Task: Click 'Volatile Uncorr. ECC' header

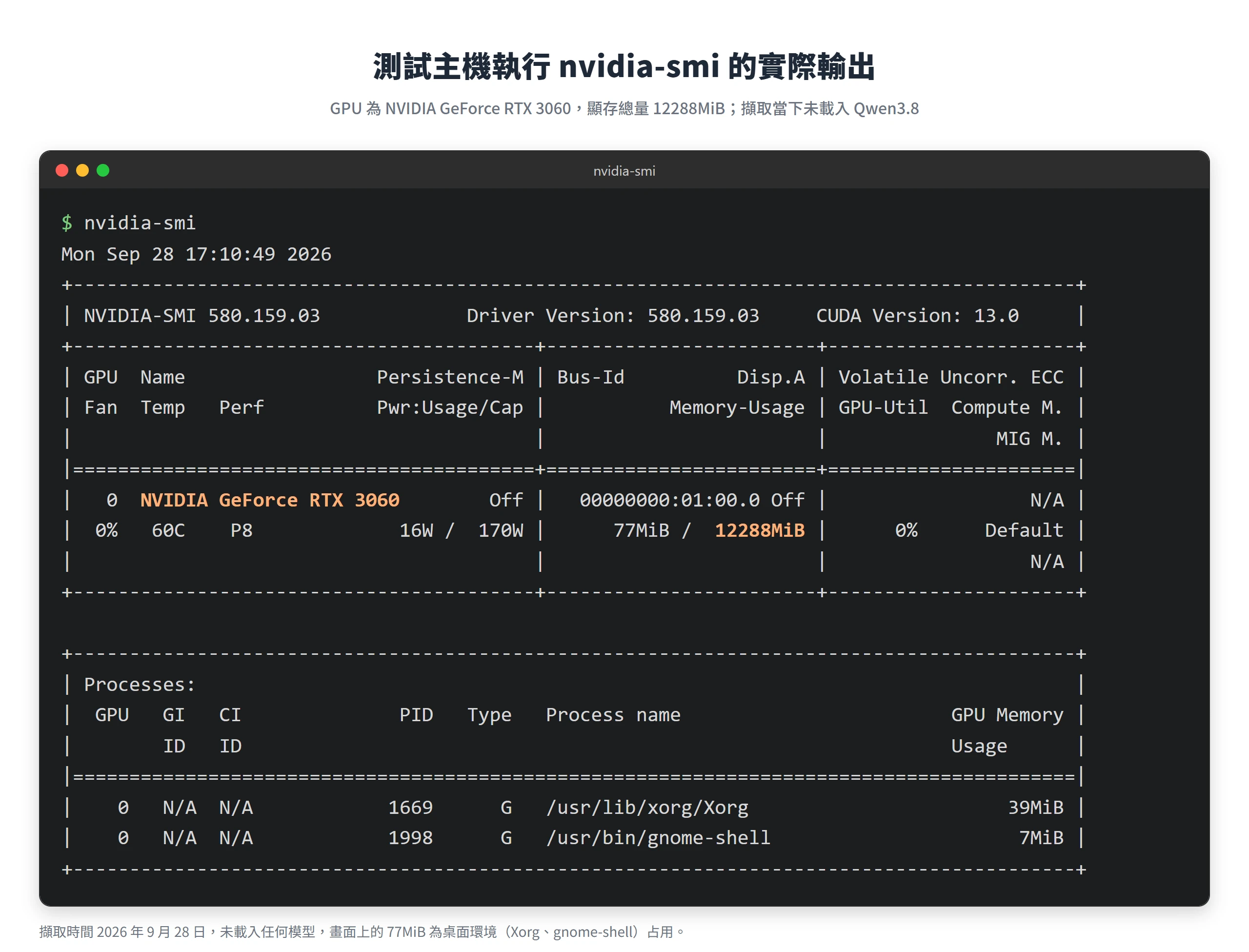Action: [x=951, y=377]
